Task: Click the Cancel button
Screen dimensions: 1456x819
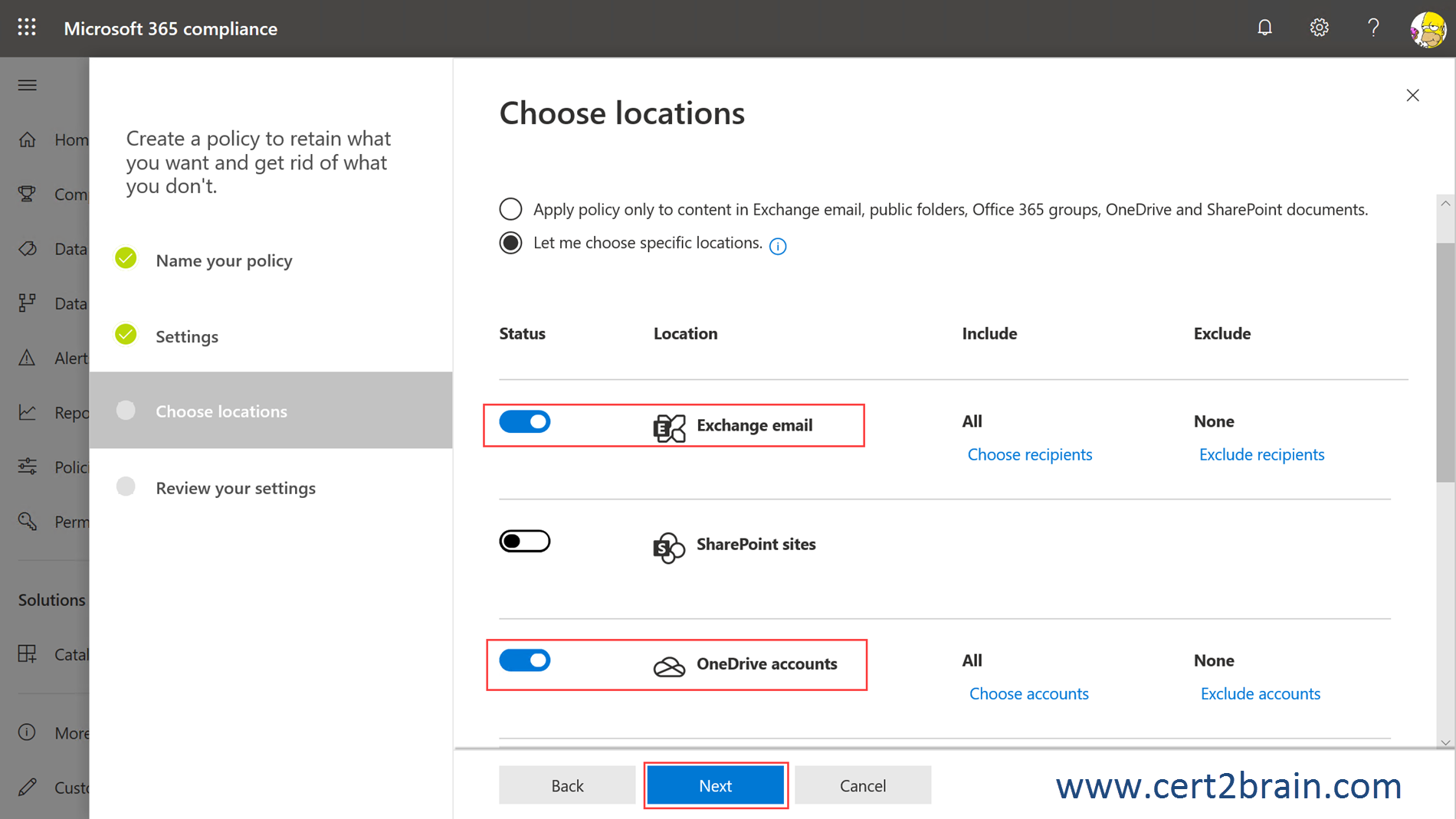Action: 863,785
